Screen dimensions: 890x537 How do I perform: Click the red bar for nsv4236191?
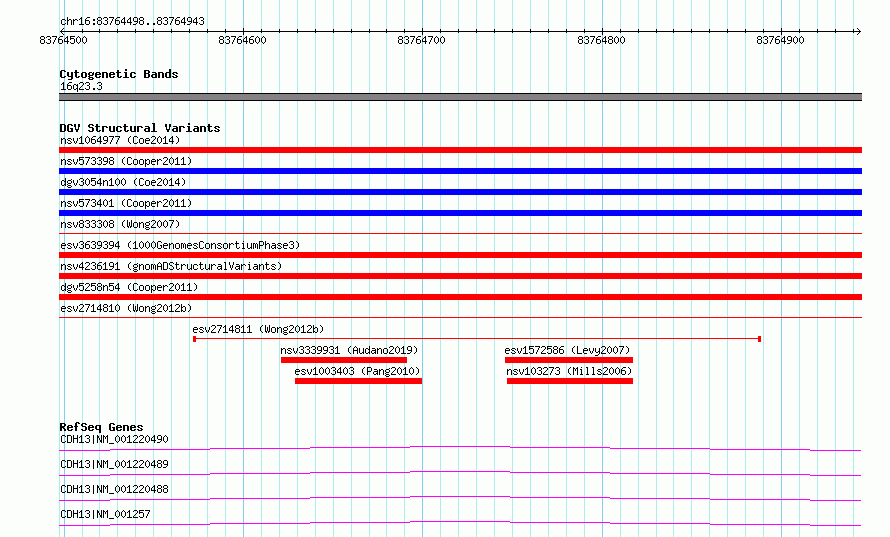(x=460, y=276)
